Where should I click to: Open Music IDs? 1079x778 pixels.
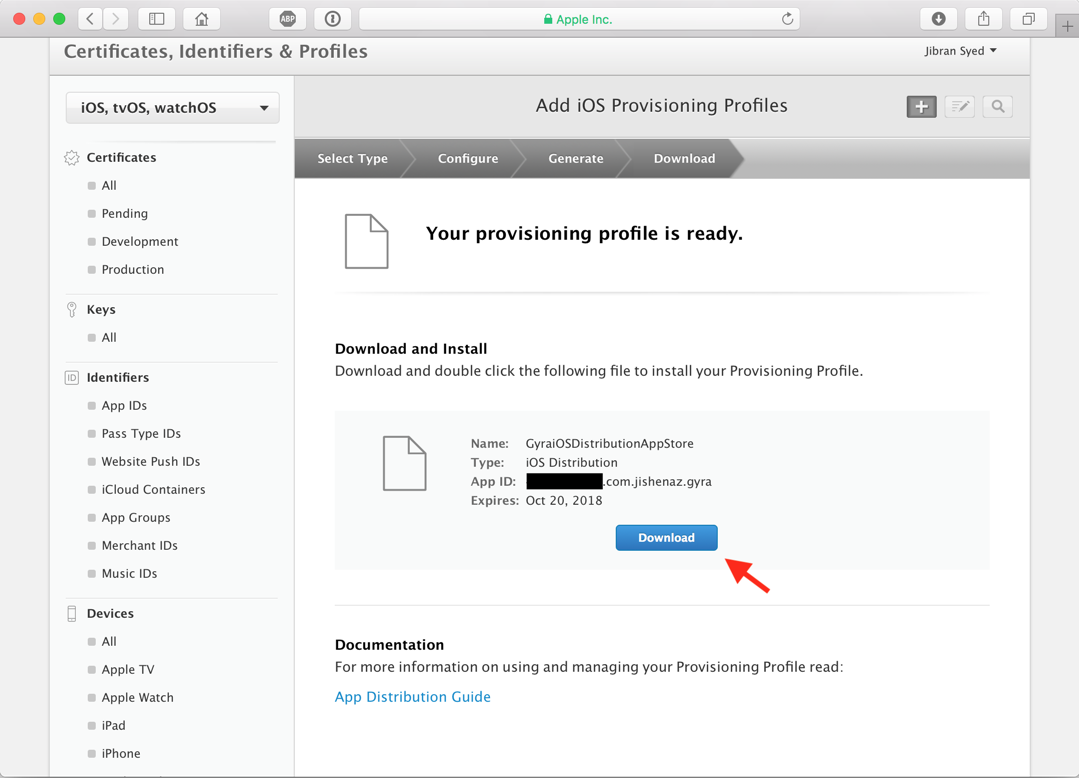(129, 574)
